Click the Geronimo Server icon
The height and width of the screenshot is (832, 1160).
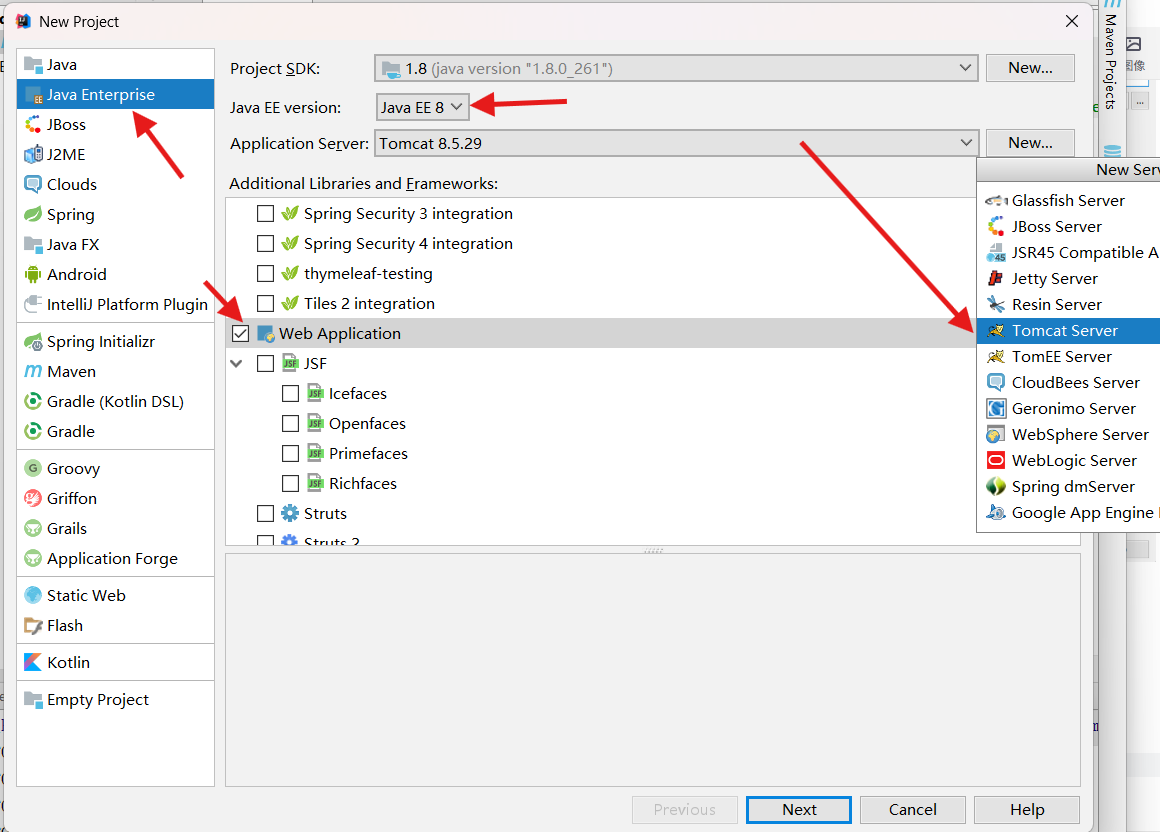(997, 408)
